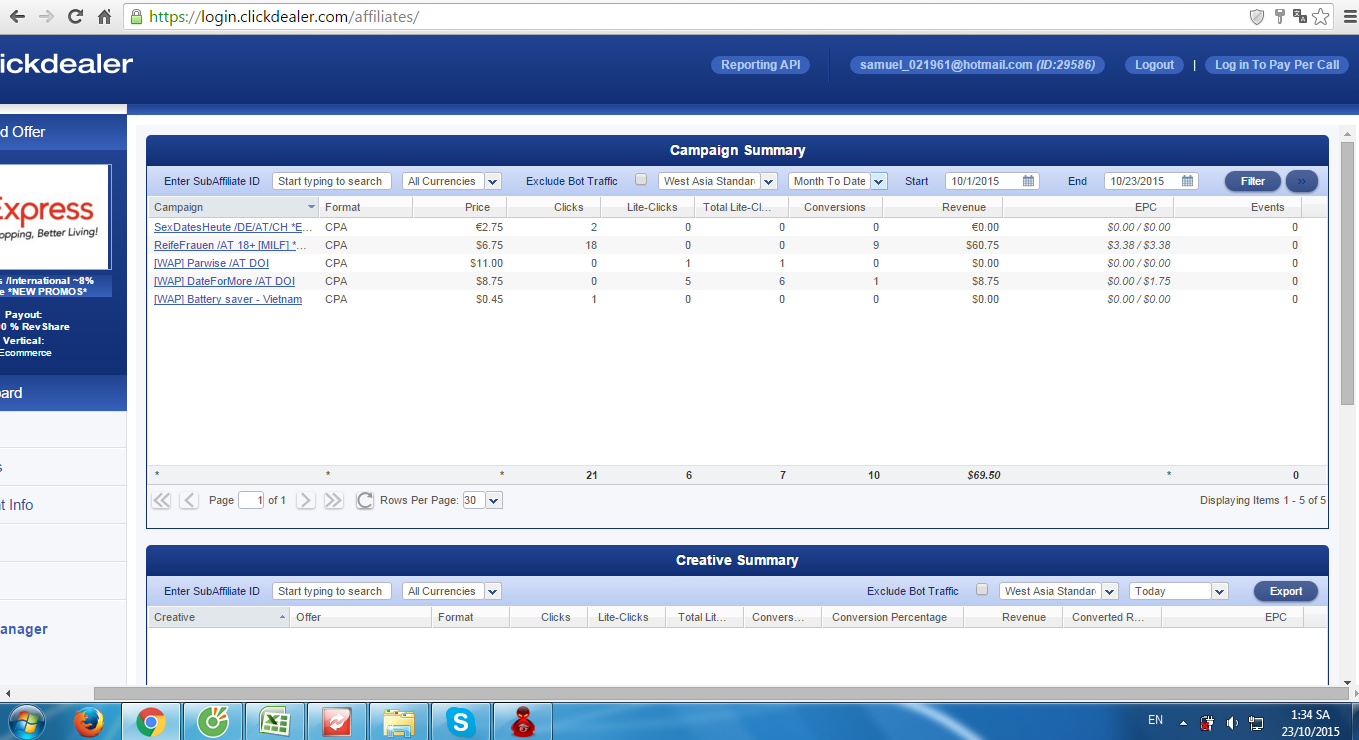Apply the Campaign Summary Filter button
Screen dimensions: 1359x740
[1253, 181]
